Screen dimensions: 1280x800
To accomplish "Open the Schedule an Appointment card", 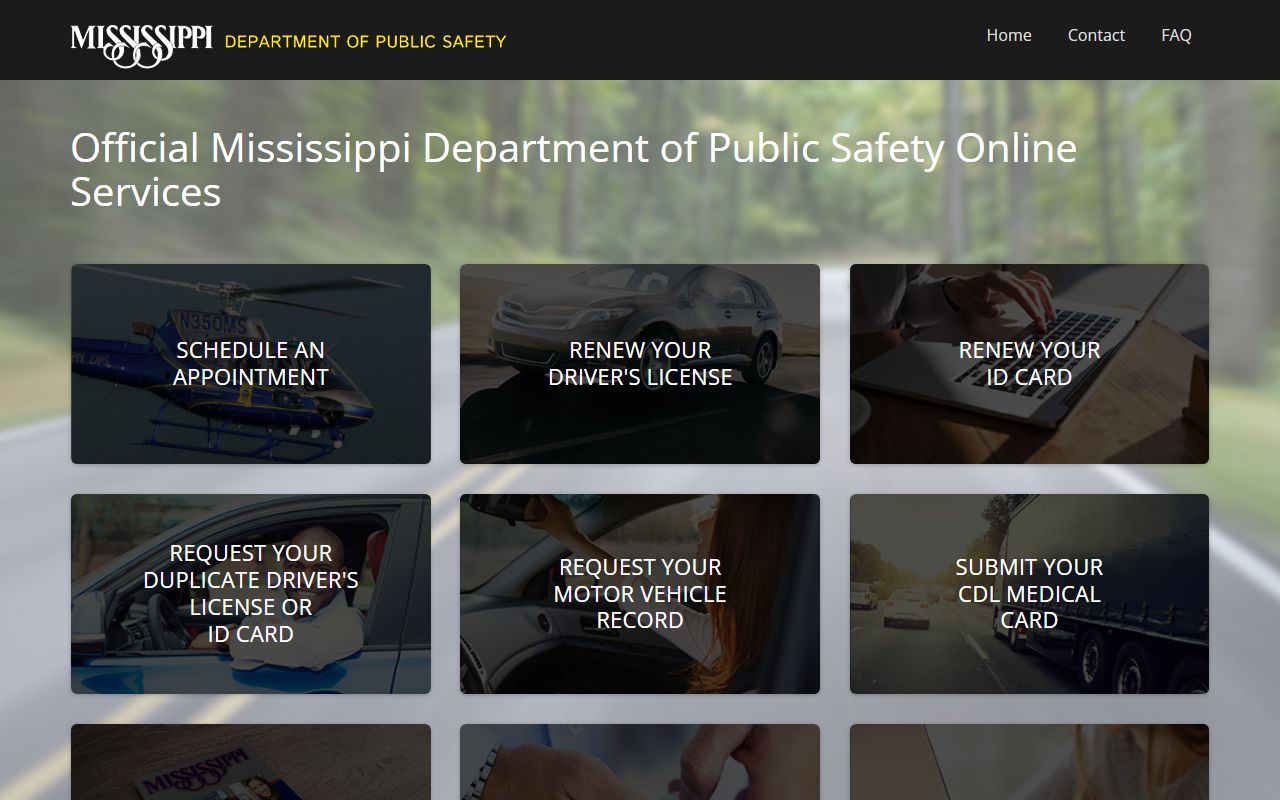I will (251, 364).
